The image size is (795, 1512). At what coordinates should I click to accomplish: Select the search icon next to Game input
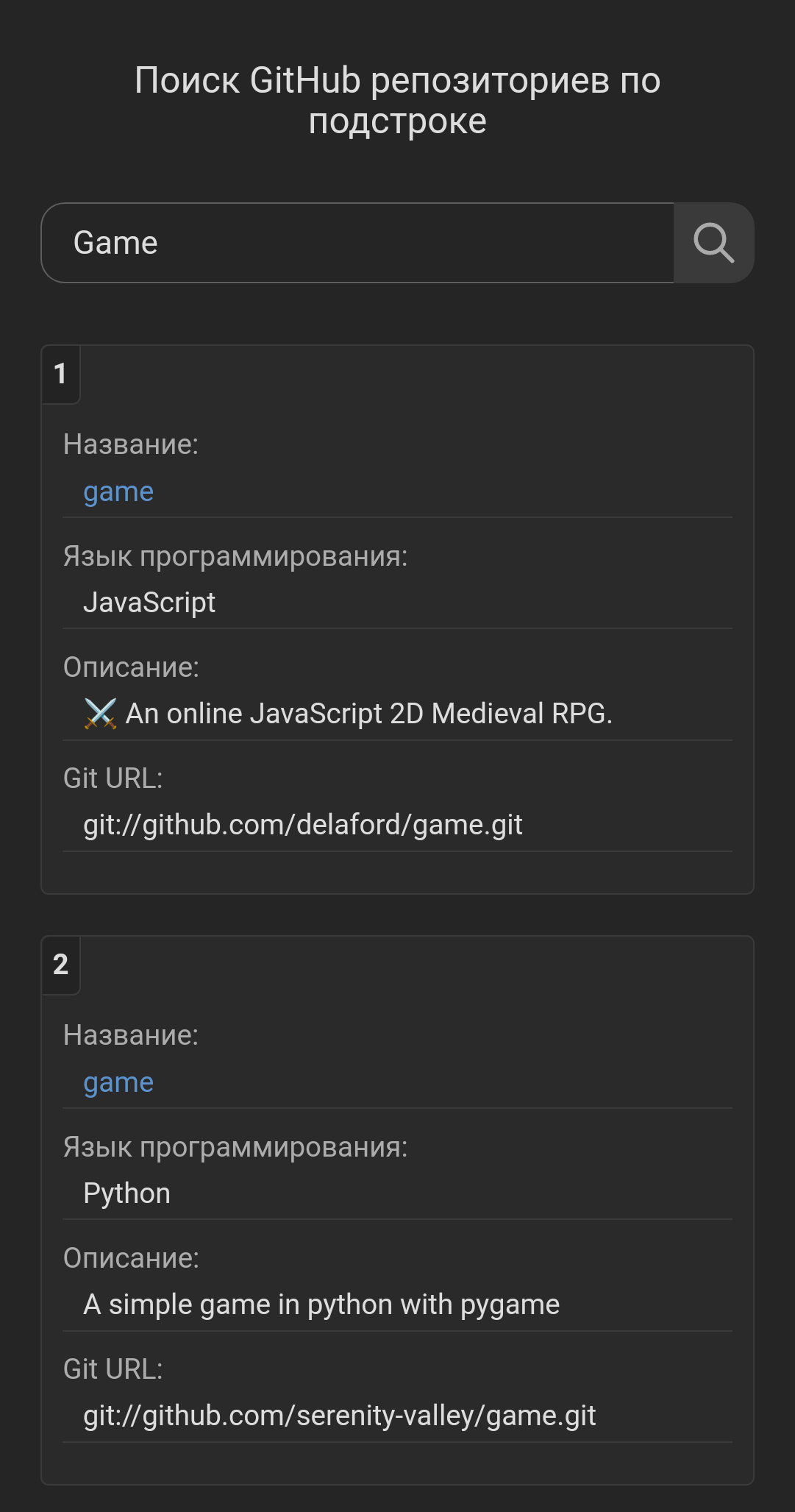point(713,243)
